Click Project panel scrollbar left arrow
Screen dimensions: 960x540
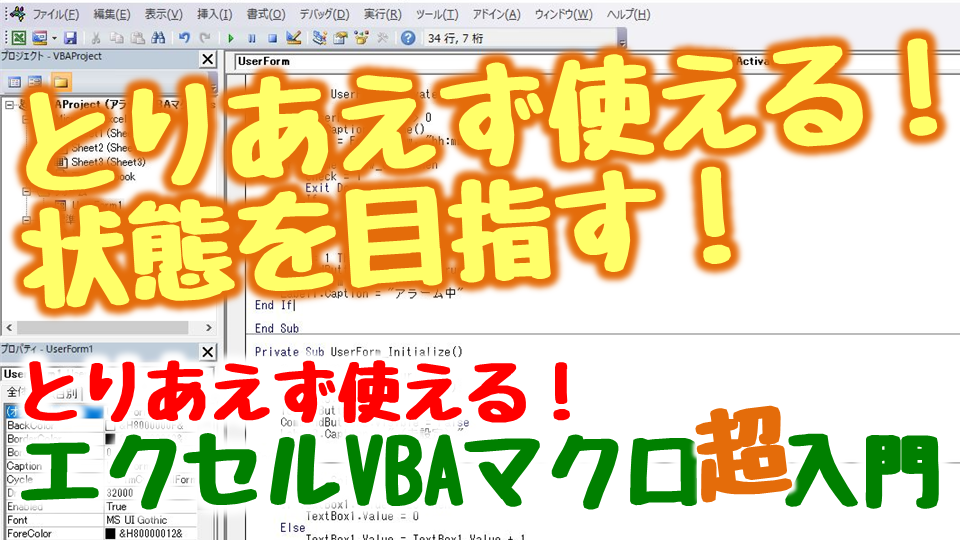tap(9, 328)
